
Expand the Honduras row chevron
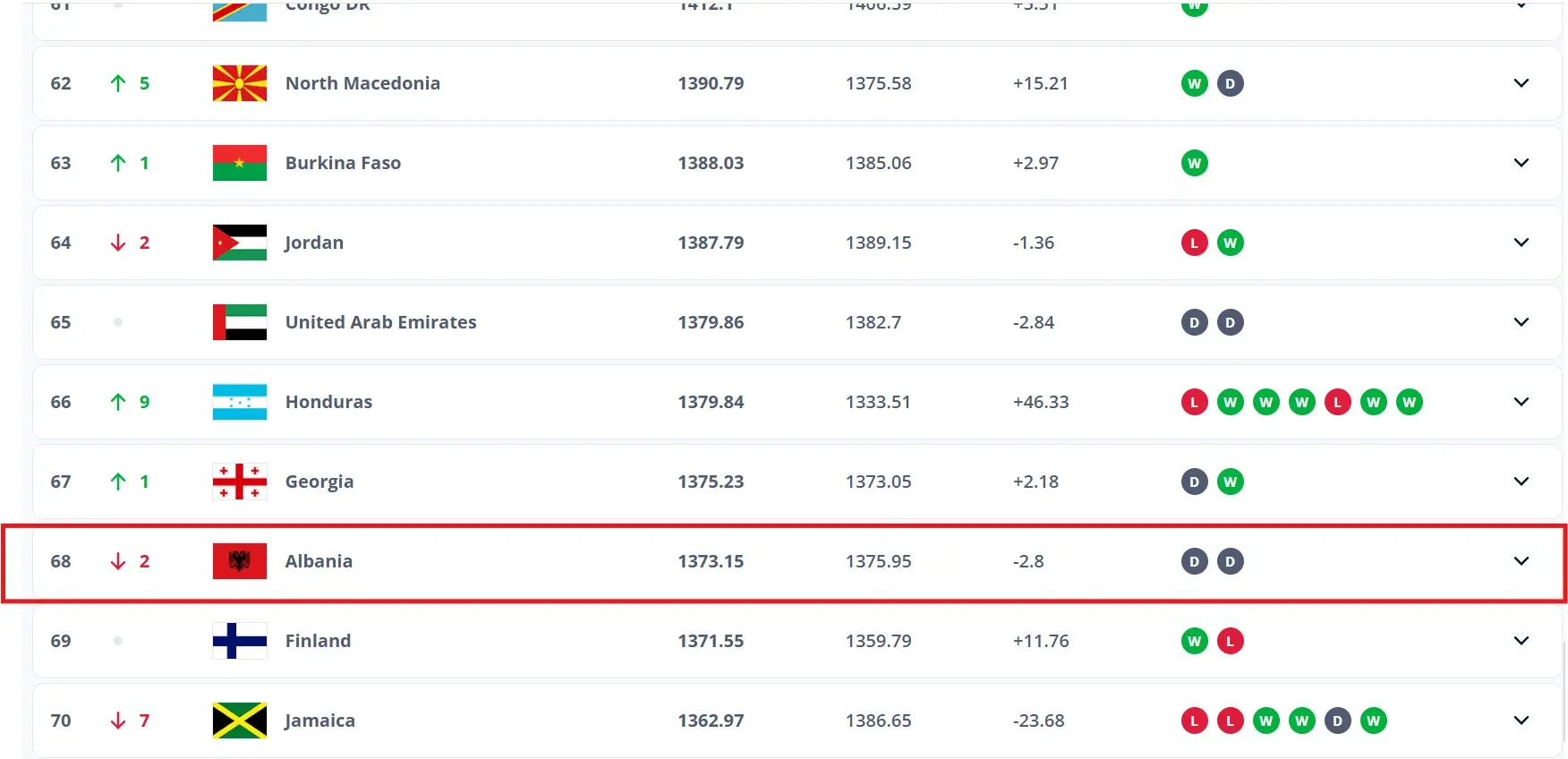coord(1521,402)
